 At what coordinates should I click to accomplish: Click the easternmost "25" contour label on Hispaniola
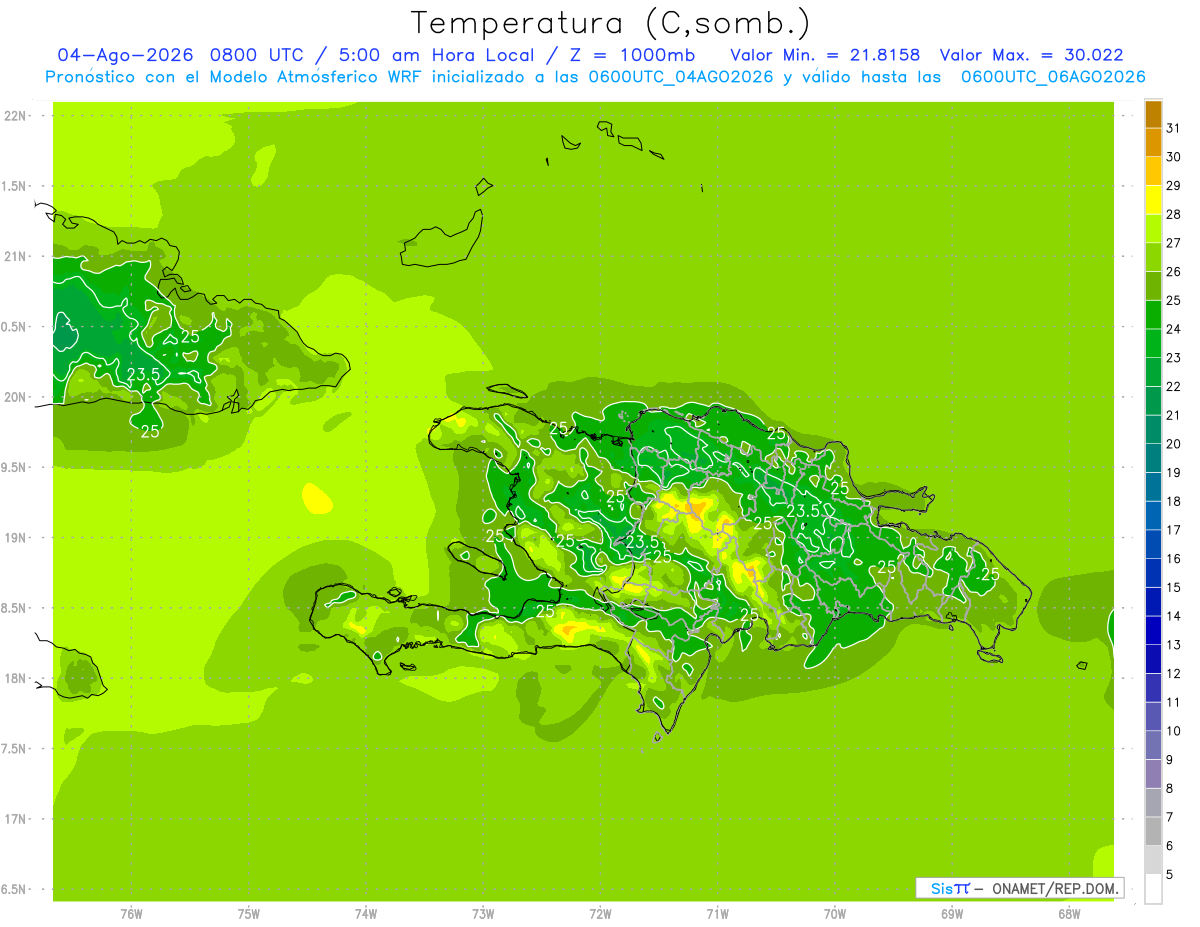coord(990,574)
